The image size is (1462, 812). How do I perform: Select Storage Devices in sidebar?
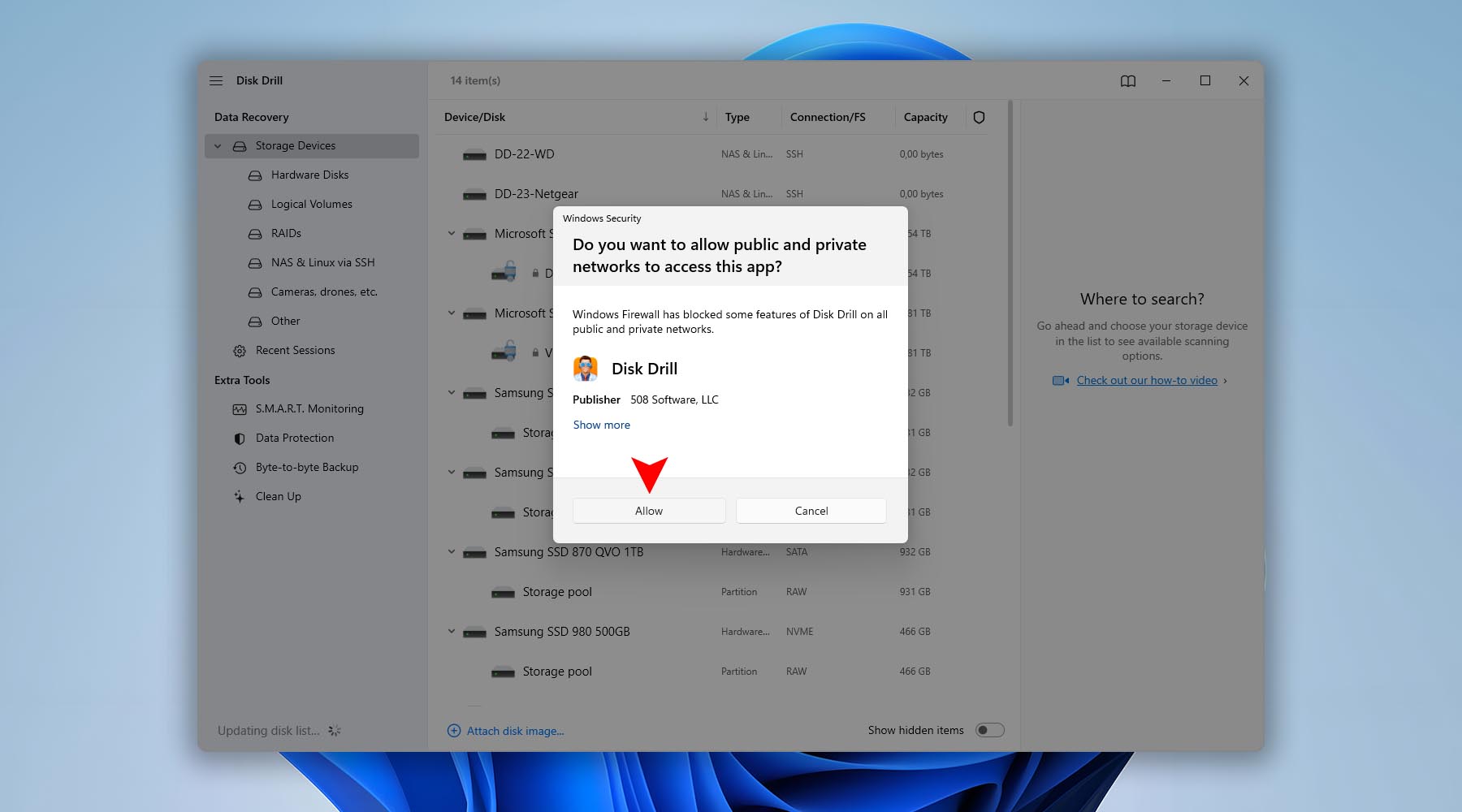(x=312, y=146)
